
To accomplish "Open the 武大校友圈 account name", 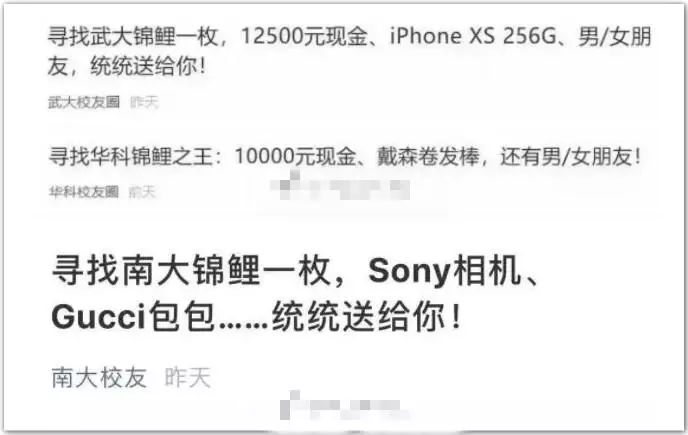I will pos(84,102).
